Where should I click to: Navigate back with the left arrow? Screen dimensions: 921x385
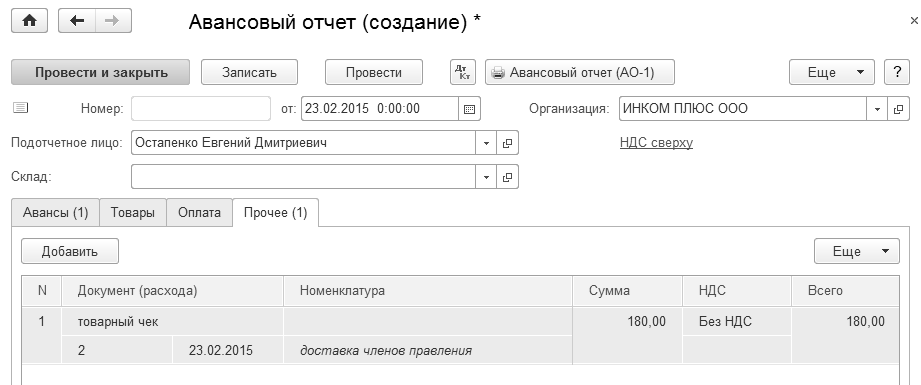(x=77, y=21)
